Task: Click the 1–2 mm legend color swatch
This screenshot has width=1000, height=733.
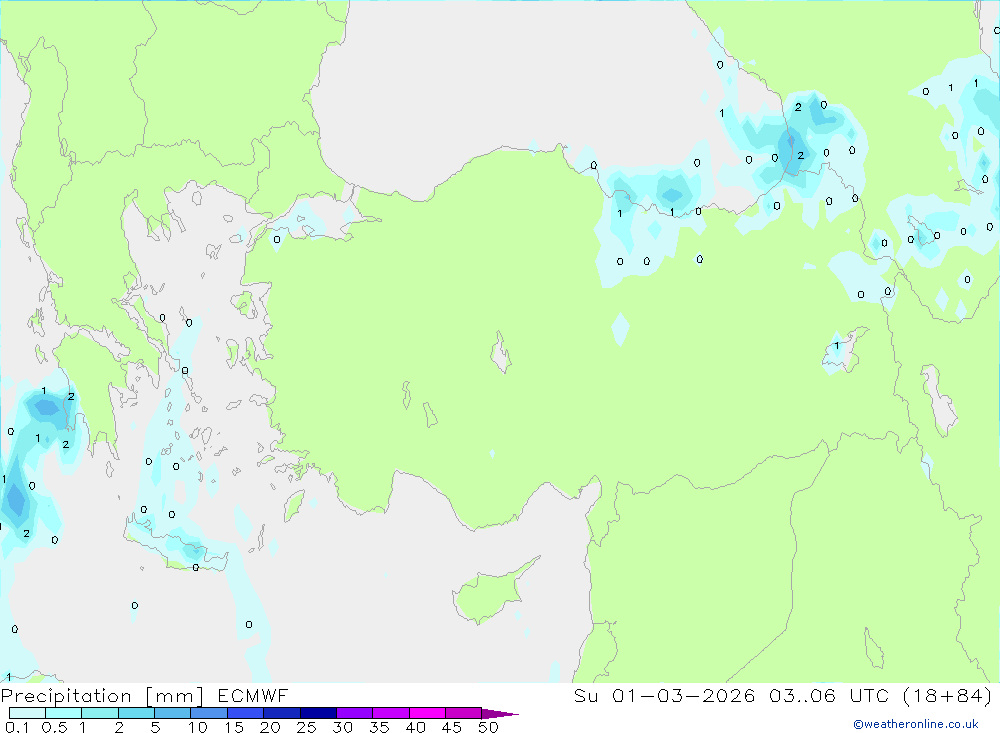Action: pos(99,713)
